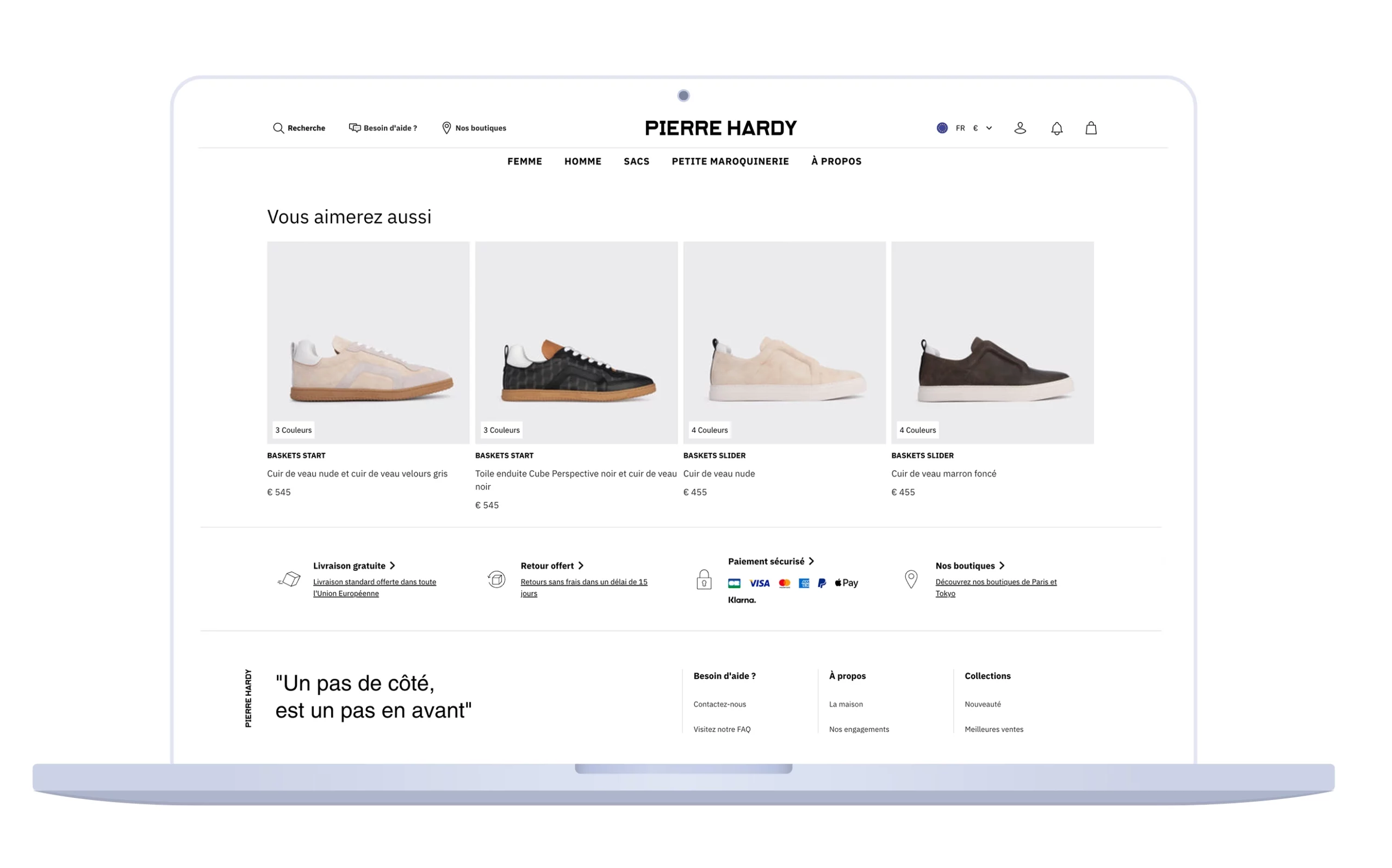Expand the Livraison gratuite chevron
The width and height of the screenshot is (1392, 868).
[x=393, y=566]
